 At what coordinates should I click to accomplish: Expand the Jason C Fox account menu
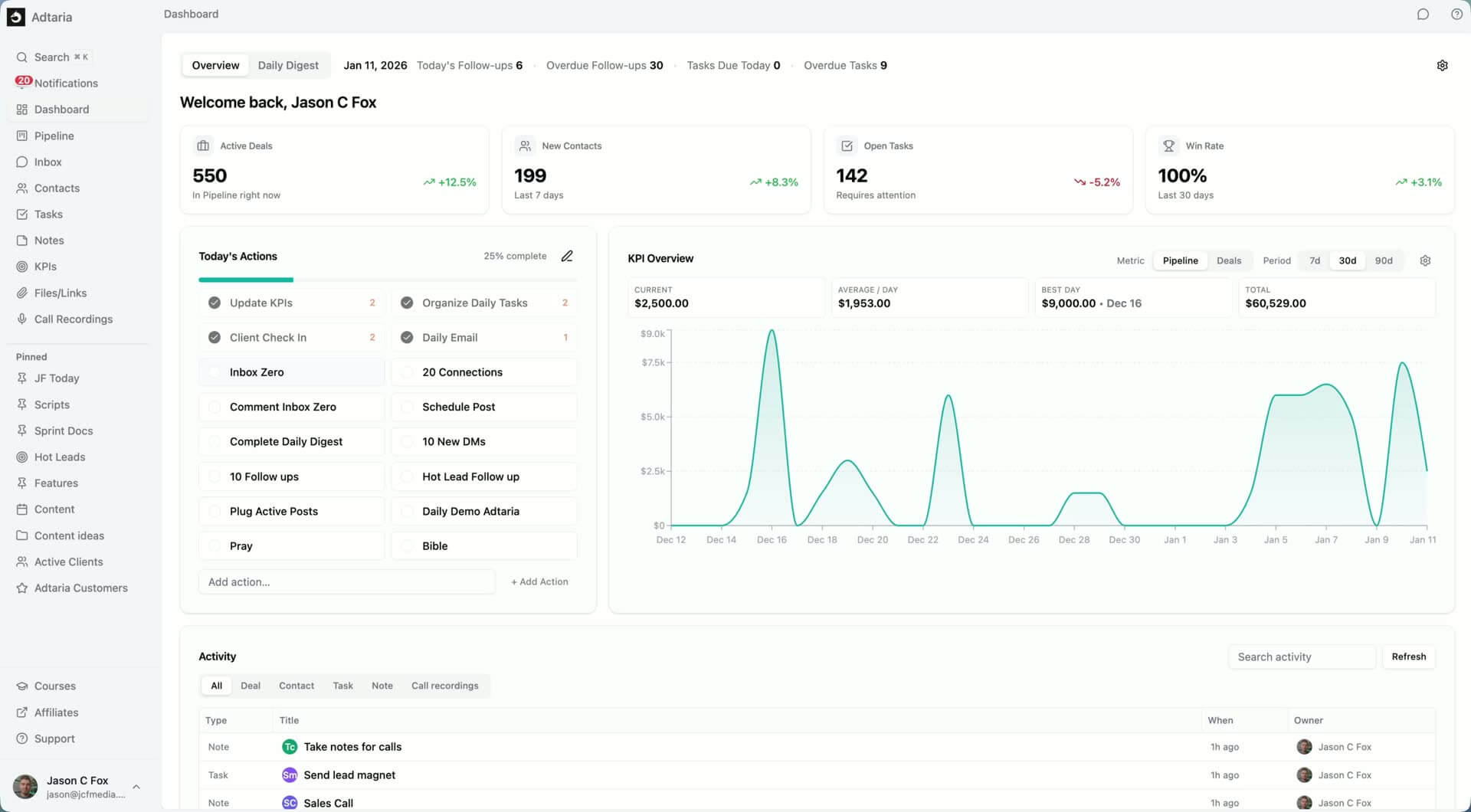pyautogui.click(x=136, y=787)
